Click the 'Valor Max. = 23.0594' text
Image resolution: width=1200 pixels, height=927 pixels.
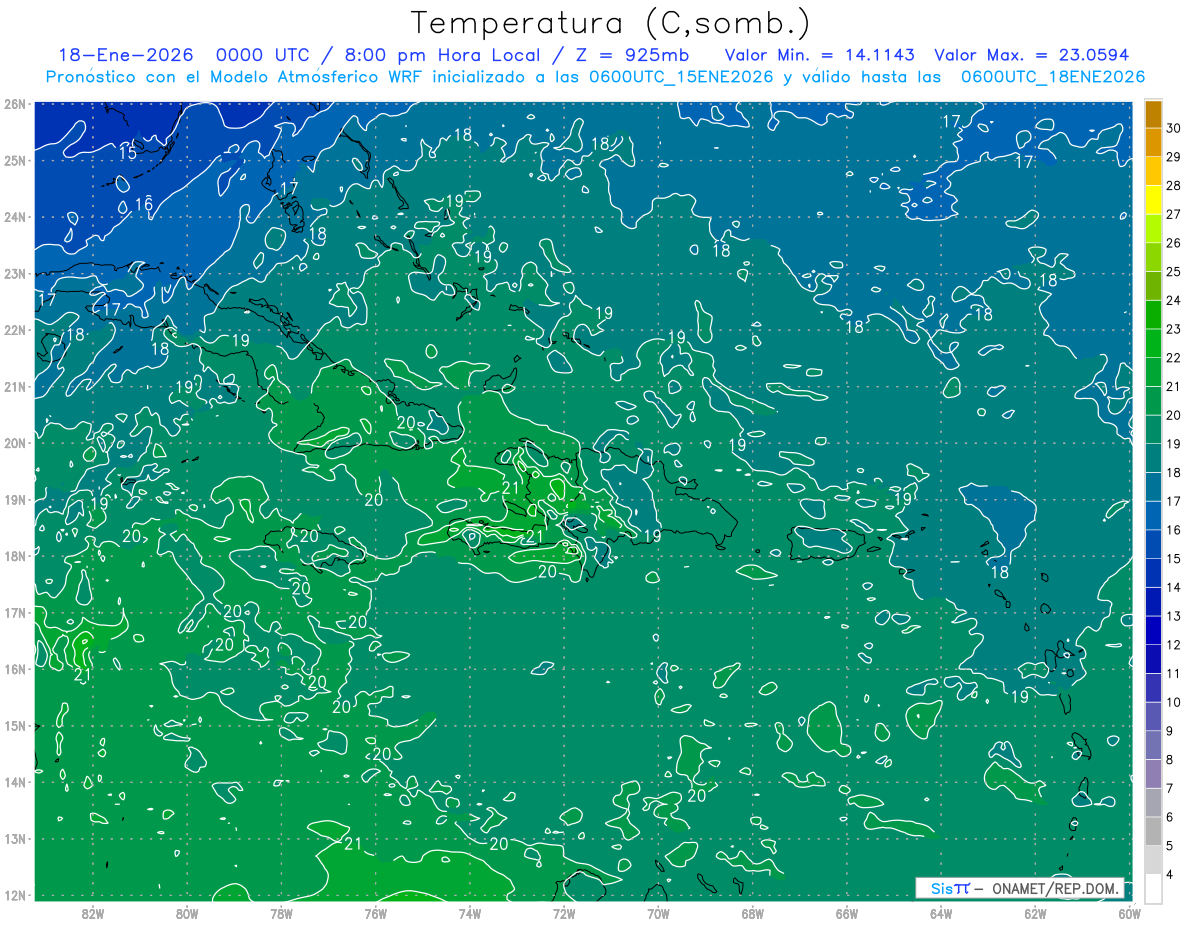(x=1032, y=55)
